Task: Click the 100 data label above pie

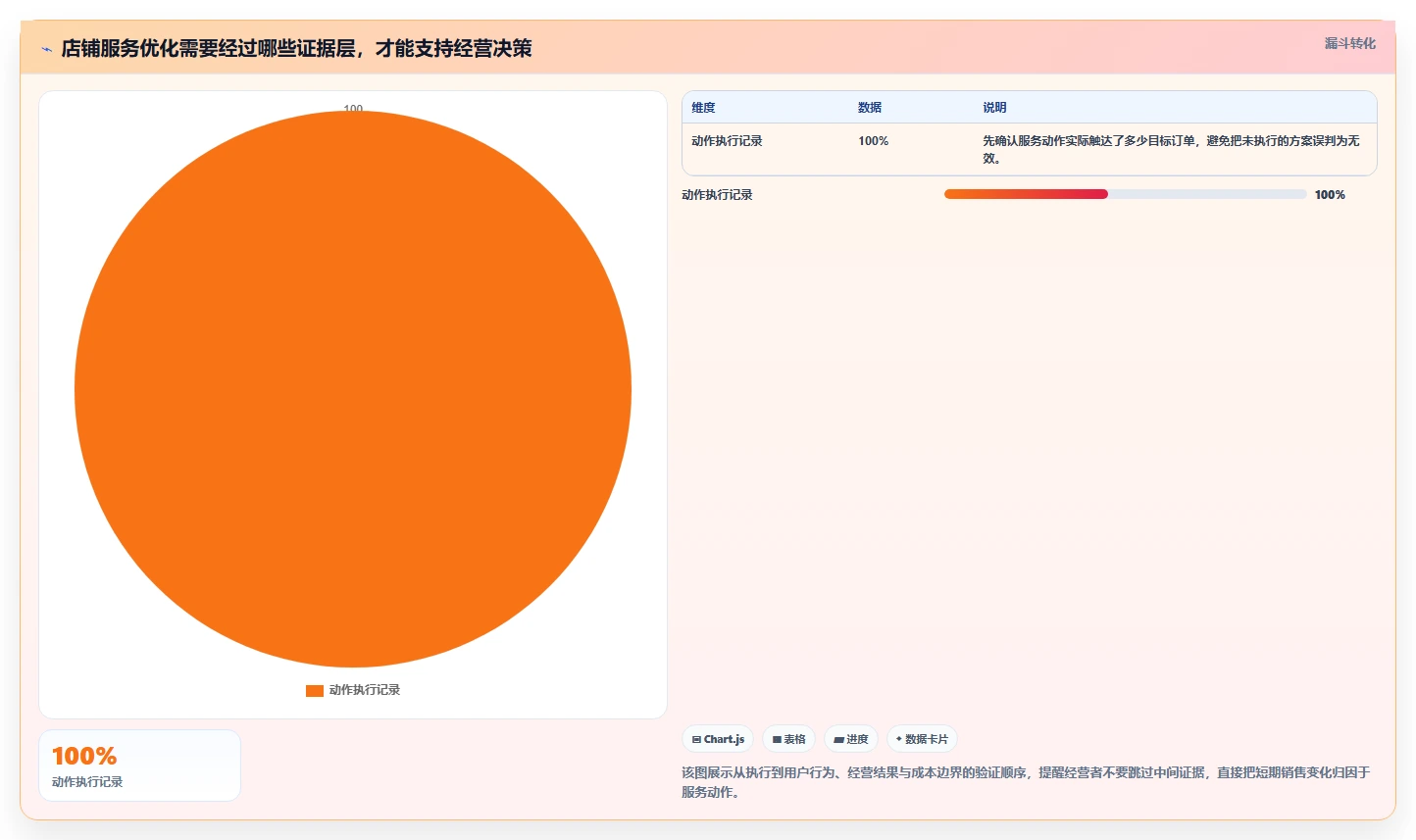Action: pos(353,108)
